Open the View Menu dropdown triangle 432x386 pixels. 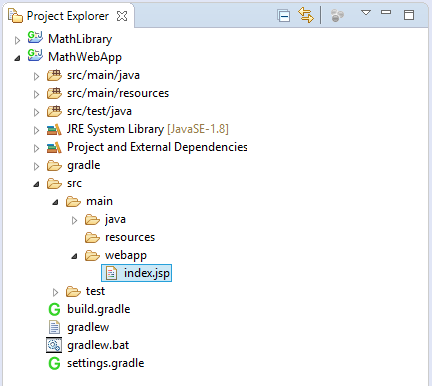366,13
